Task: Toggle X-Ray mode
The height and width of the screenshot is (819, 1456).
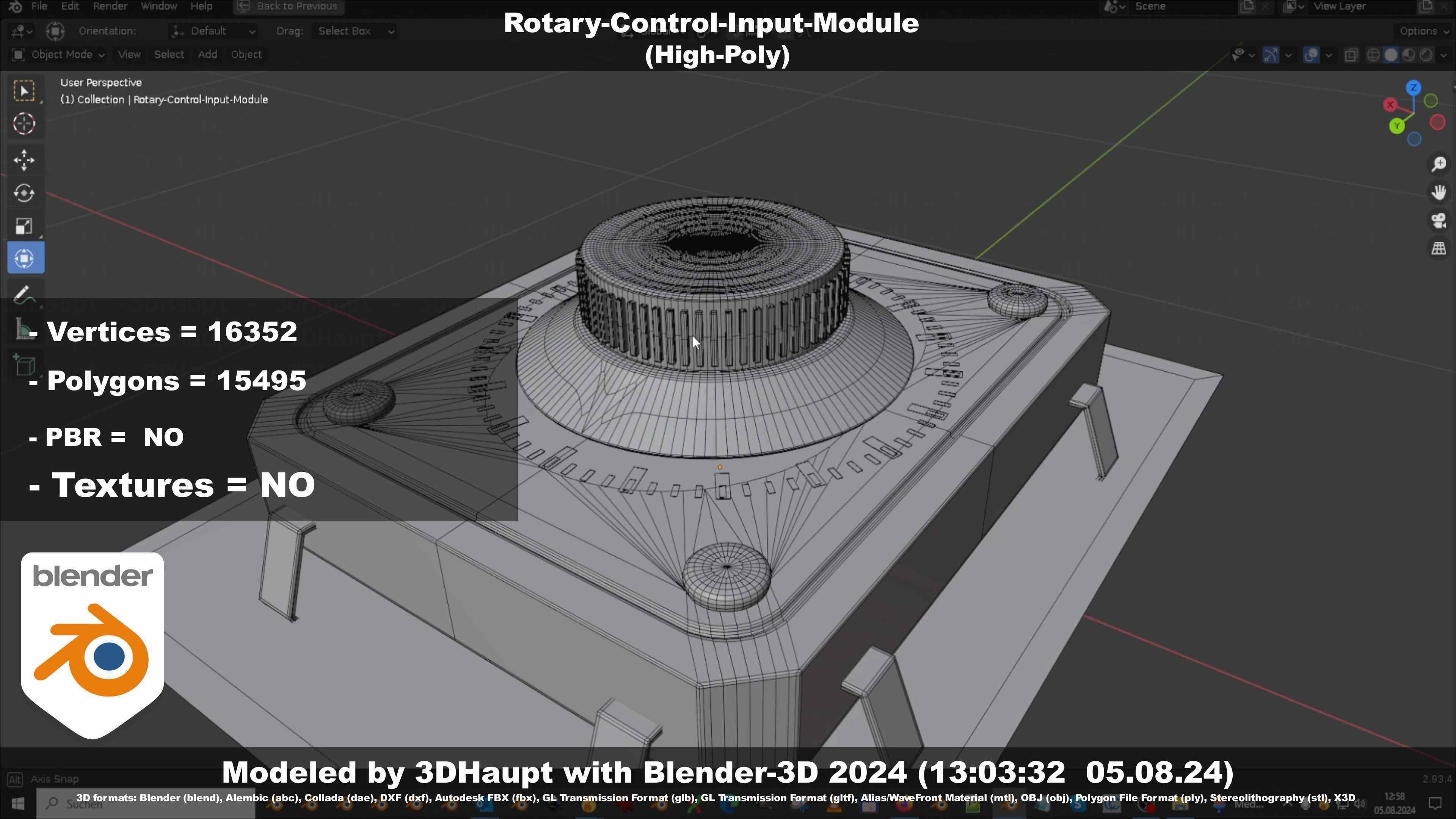Action: [x=1351, y=55]
